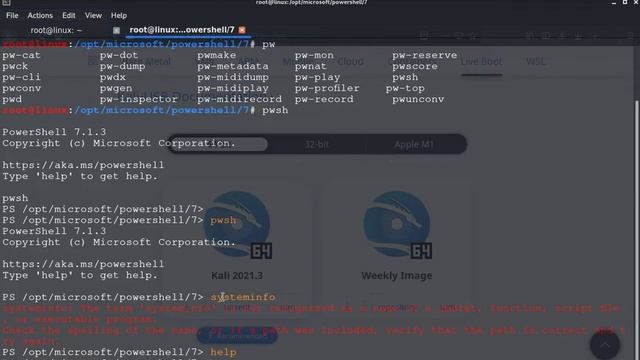Open the View menu
This screenshot has height=360, width=640.
click(93, 16)
